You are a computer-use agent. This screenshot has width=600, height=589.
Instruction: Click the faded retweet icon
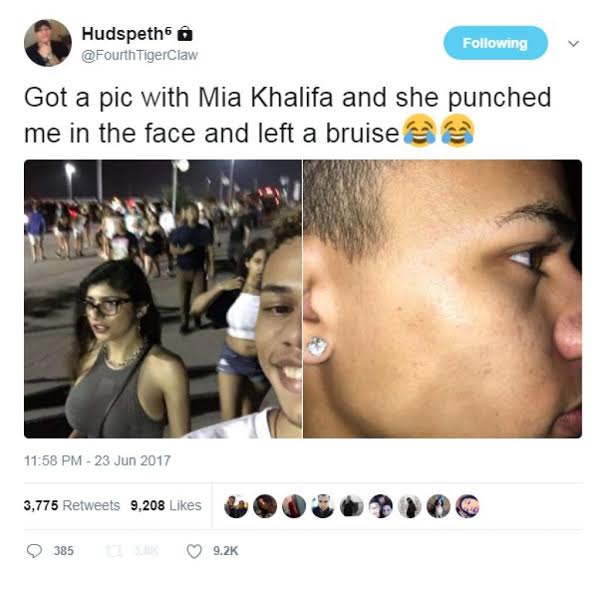pos(114,551)
